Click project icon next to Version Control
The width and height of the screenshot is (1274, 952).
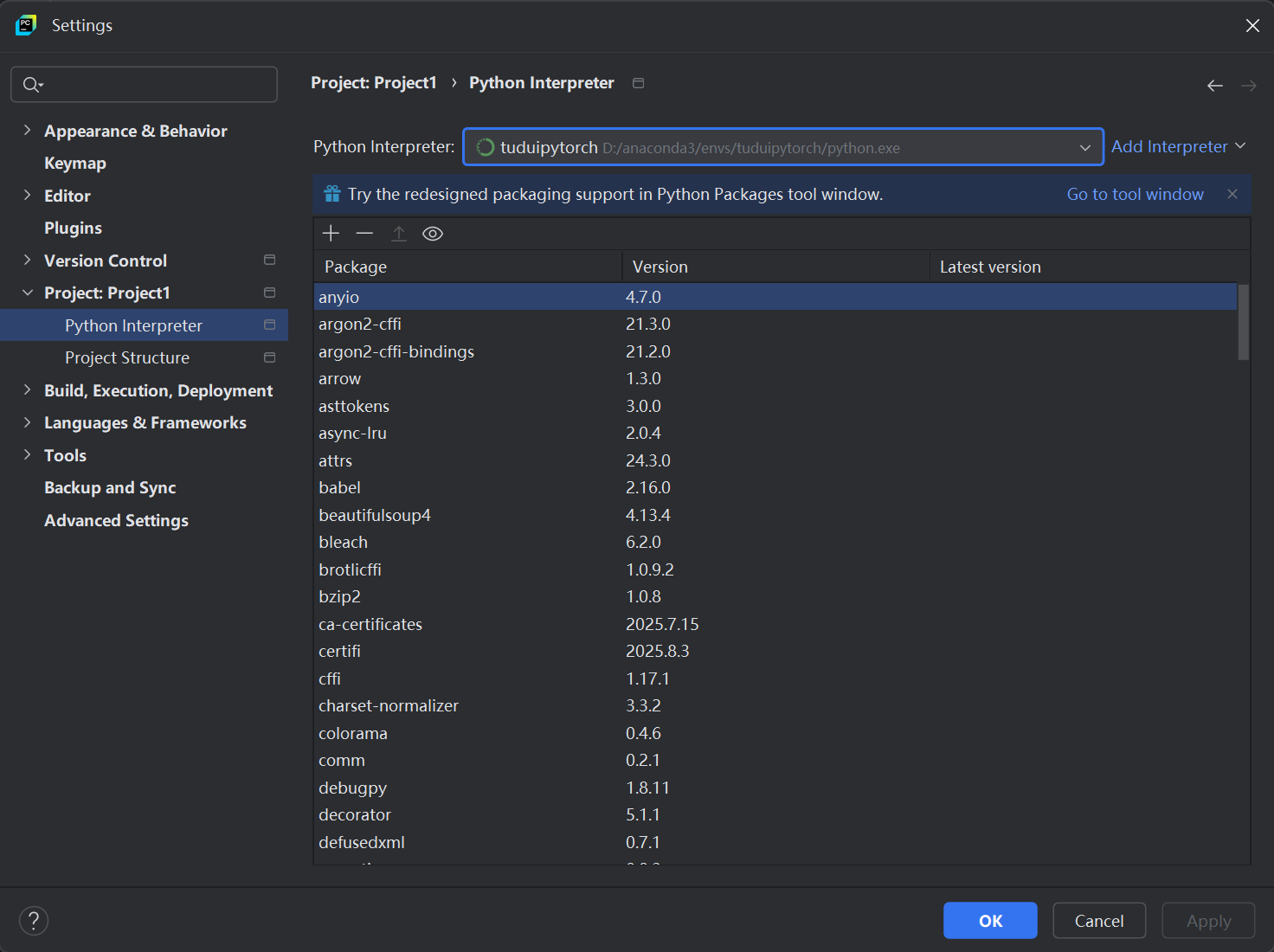point(270,260)
